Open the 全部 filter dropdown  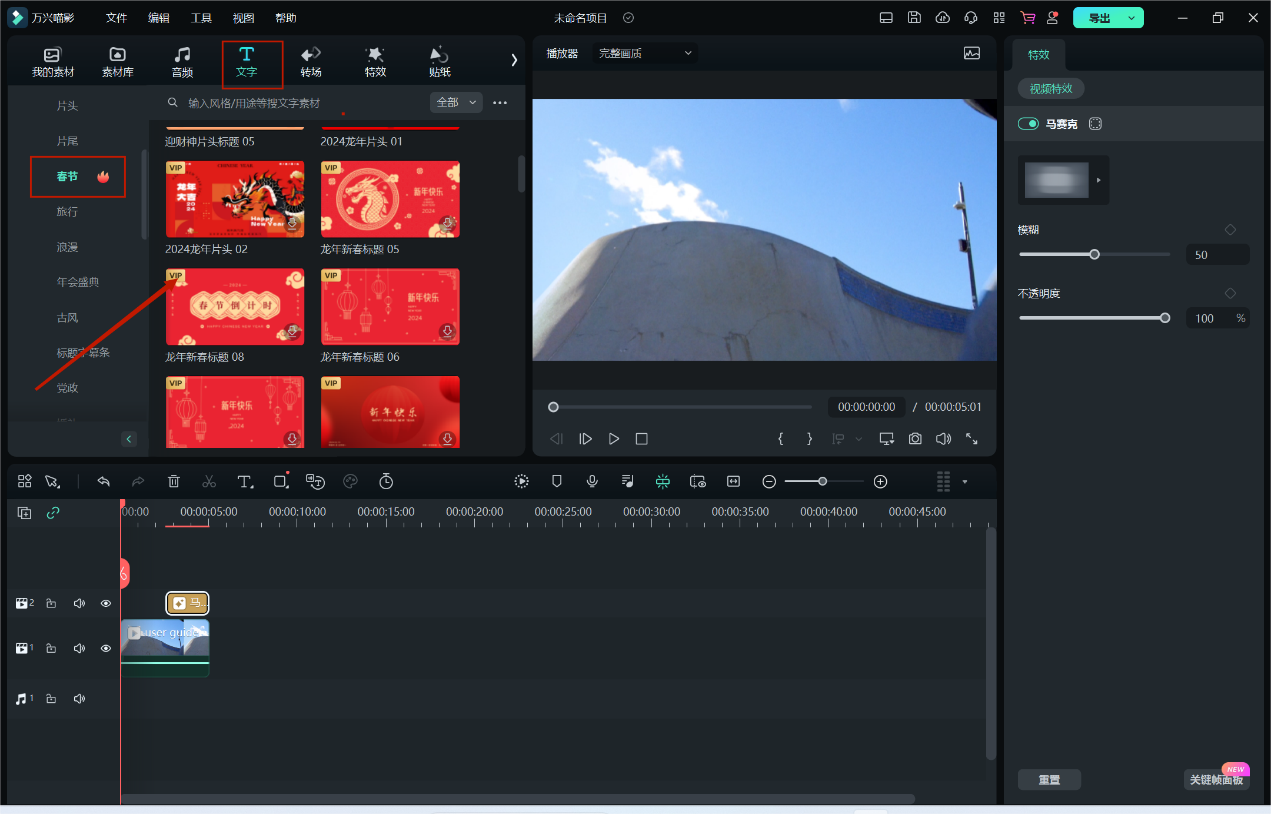(x=456, y=102)
